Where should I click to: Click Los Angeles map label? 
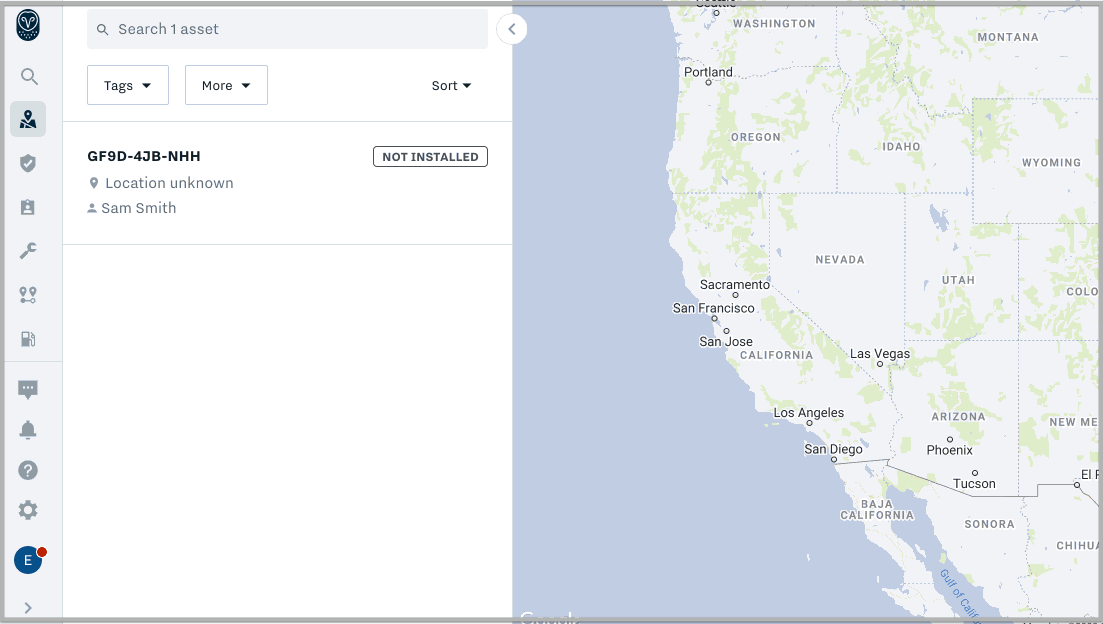click(x=809, y=413)
